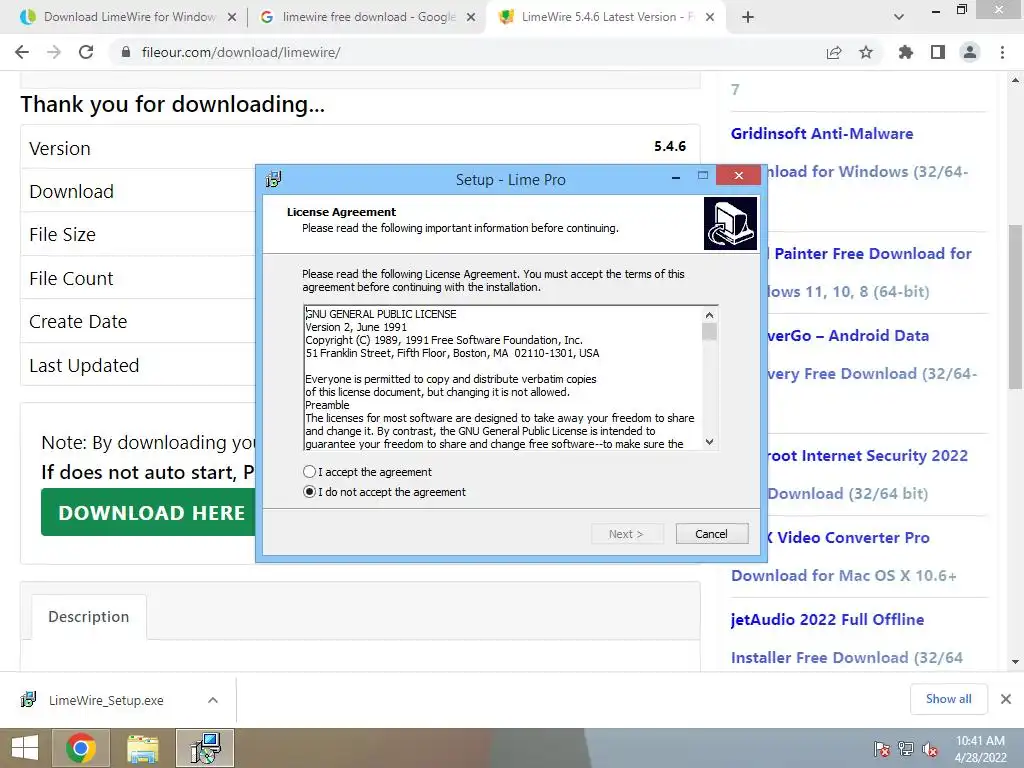
Task: Open the Chrome extensions puzzle icon
Action: pos(906,52)
